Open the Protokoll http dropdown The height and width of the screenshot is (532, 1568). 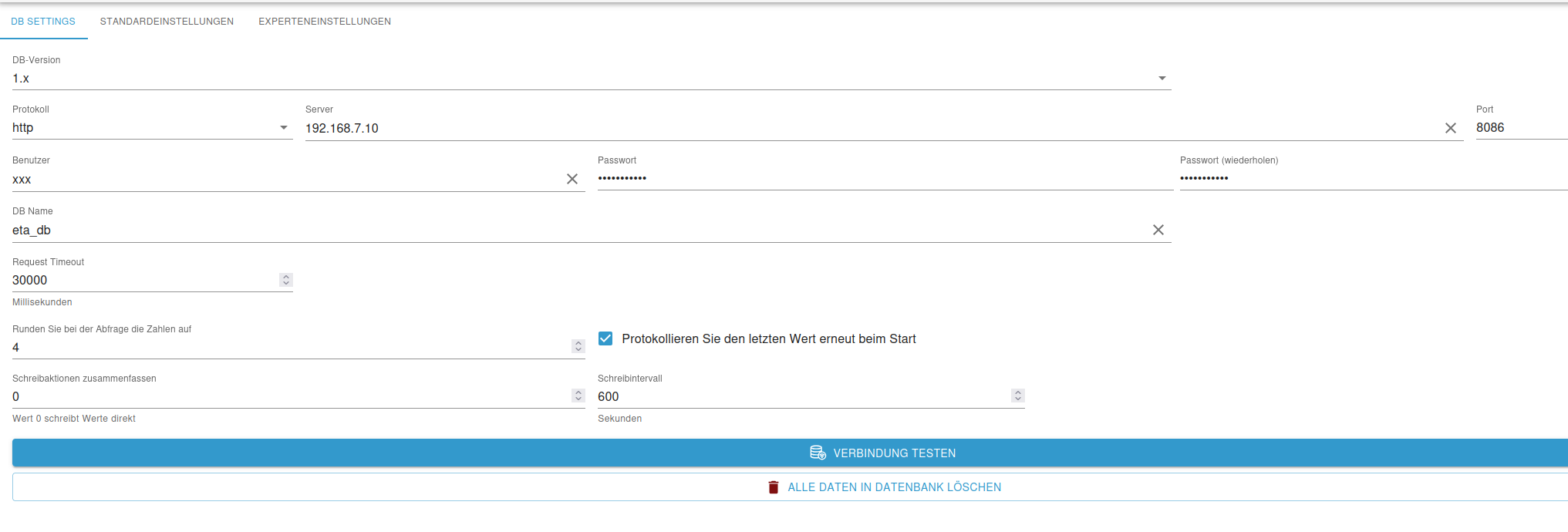[x=153, y=128]
